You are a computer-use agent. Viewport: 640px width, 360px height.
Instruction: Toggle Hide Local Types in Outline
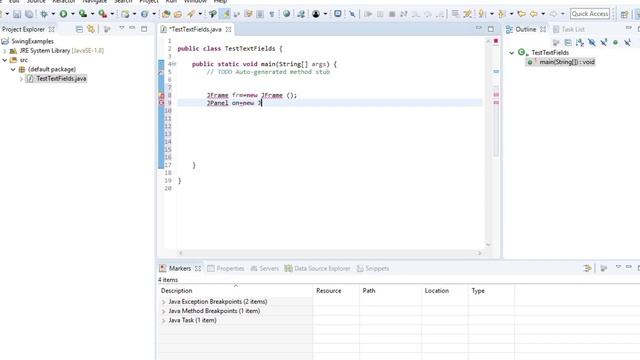627,42
